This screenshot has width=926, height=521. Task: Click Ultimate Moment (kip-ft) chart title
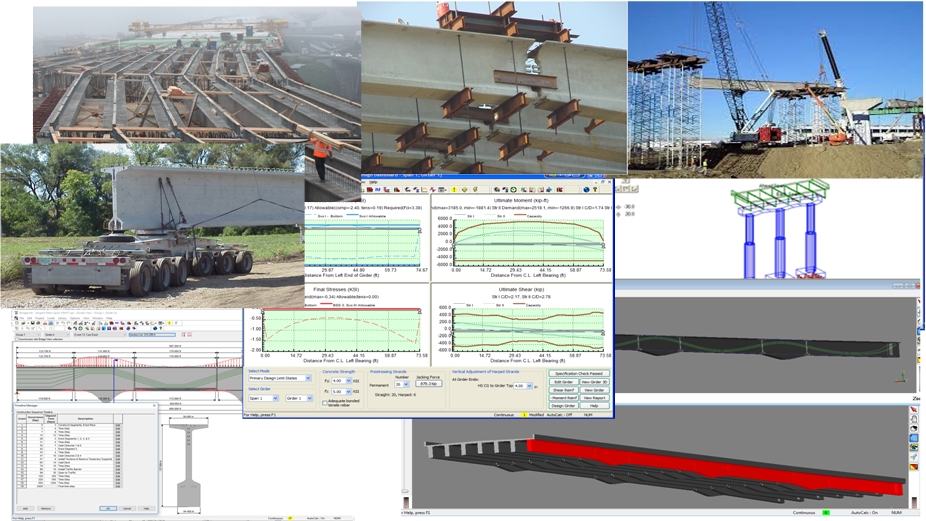coord(521,200)
